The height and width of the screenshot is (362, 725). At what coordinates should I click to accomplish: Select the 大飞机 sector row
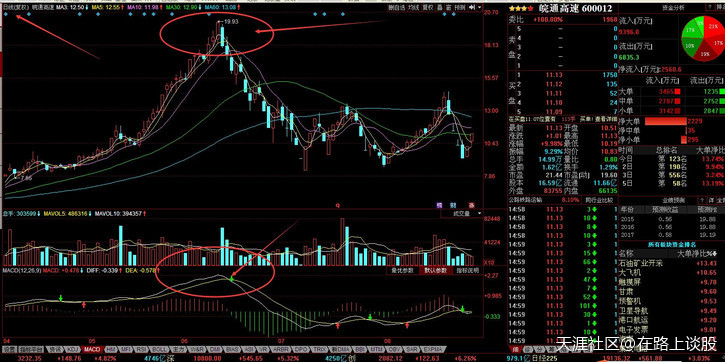click(x=672, y=272)
